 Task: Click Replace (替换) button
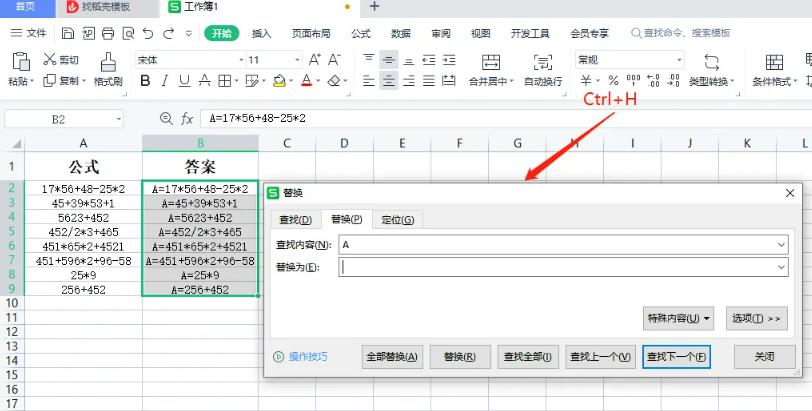tap(460, 357)
